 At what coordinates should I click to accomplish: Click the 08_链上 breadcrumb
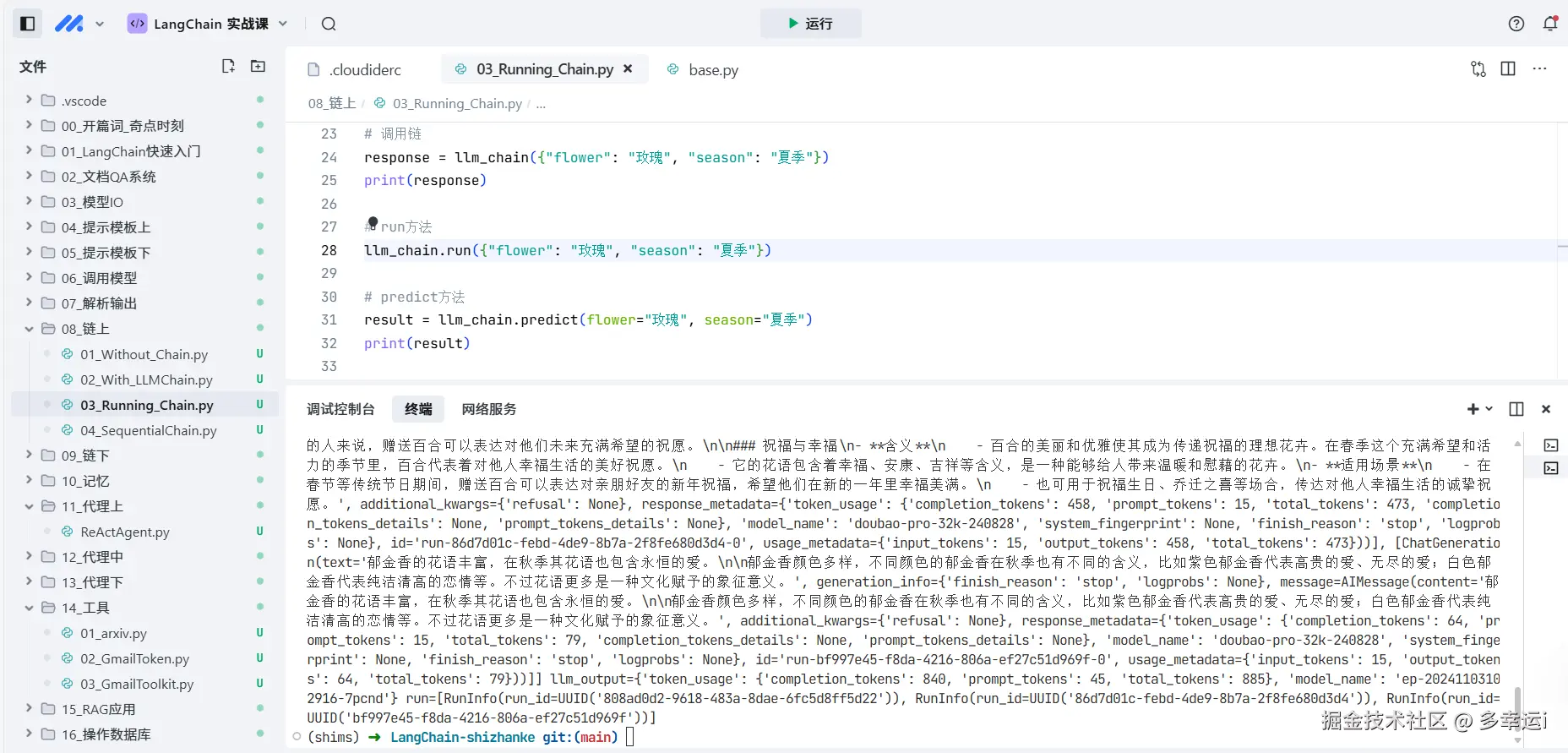coord(331,103)
